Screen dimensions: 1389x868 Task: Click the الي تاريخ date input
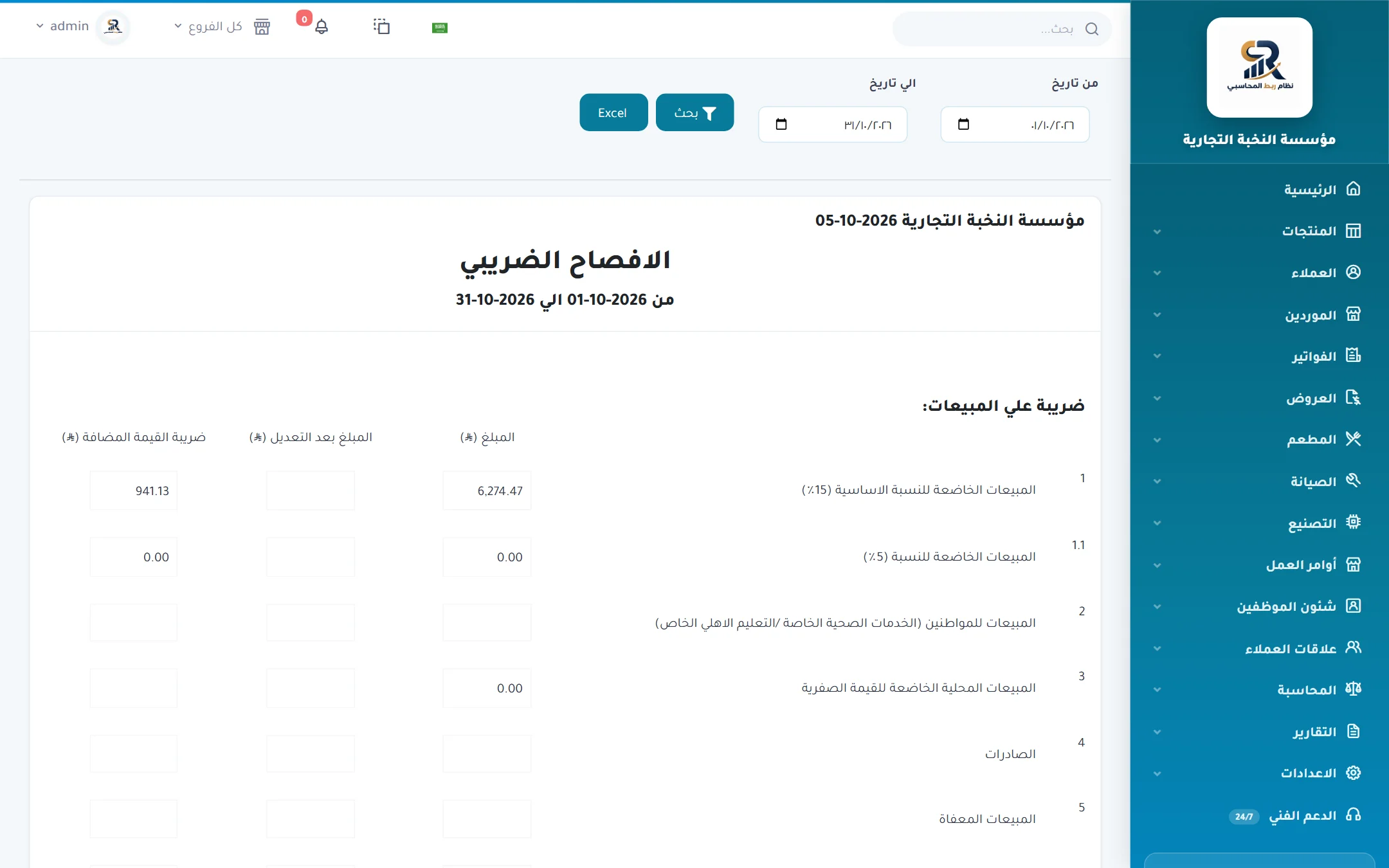pyautogui.click(x=833, y=125)
